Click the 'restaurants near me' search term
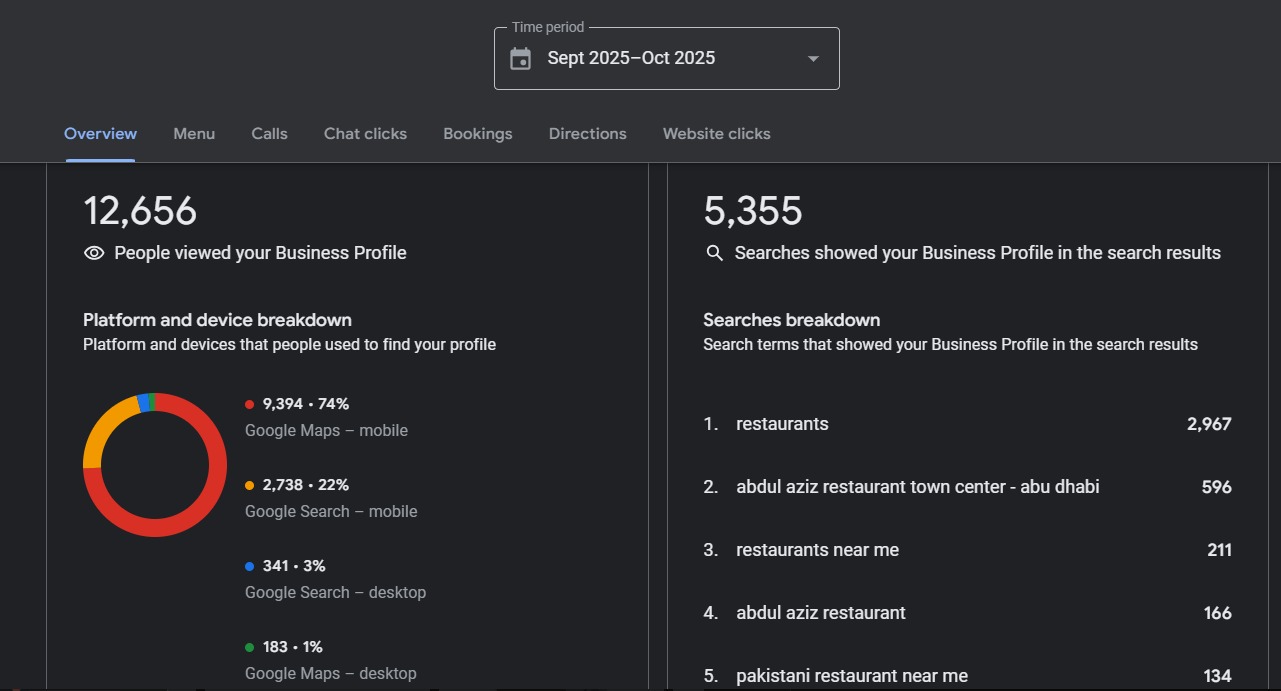This screenshot has width=1281, height=691. click(817, 550)
